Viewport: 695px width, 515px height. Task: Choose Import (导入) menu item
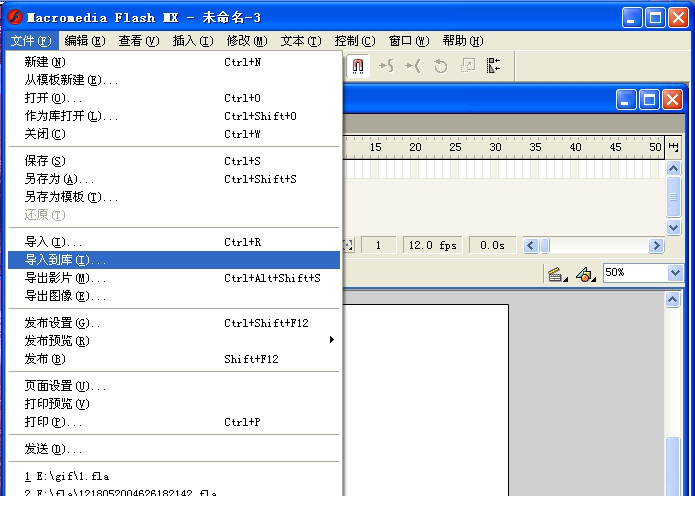(174, 242)
